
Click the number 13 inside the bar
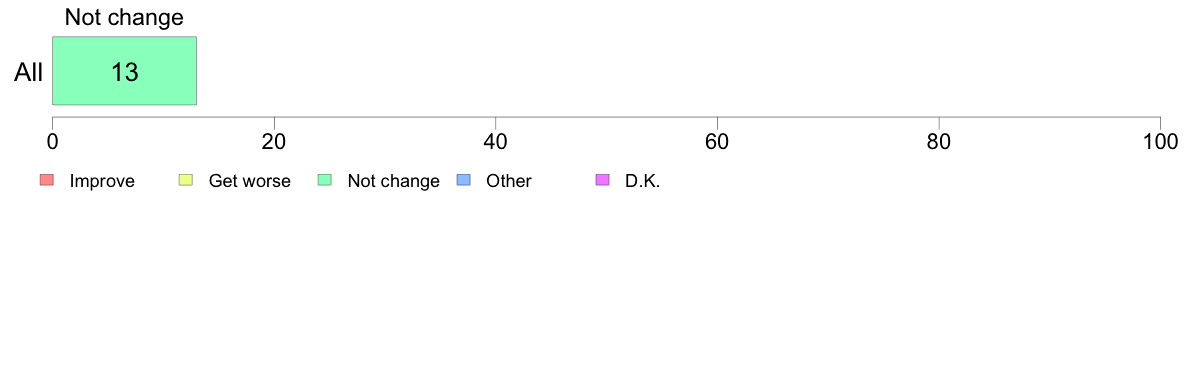(125, 73)
